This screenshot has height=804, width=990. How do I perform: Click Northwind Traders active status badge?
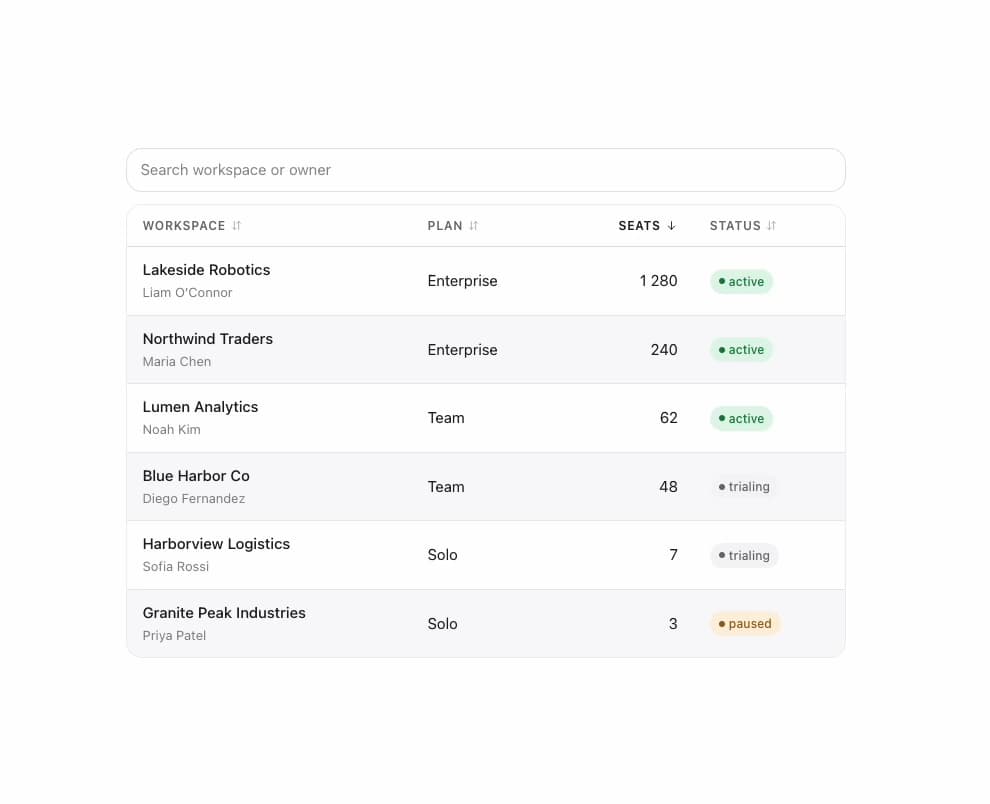click(741, 349)
